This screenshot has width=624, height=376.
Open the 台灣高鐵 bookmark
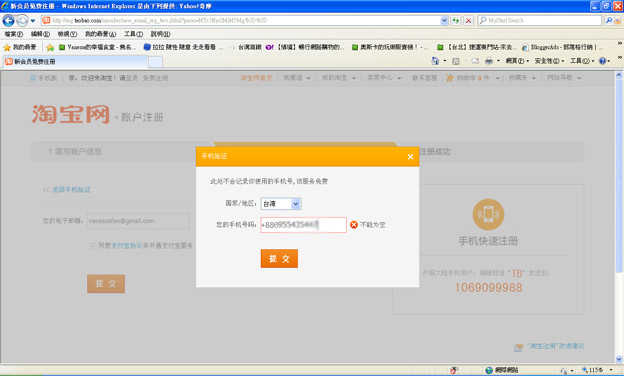click(x=245, y=47)
